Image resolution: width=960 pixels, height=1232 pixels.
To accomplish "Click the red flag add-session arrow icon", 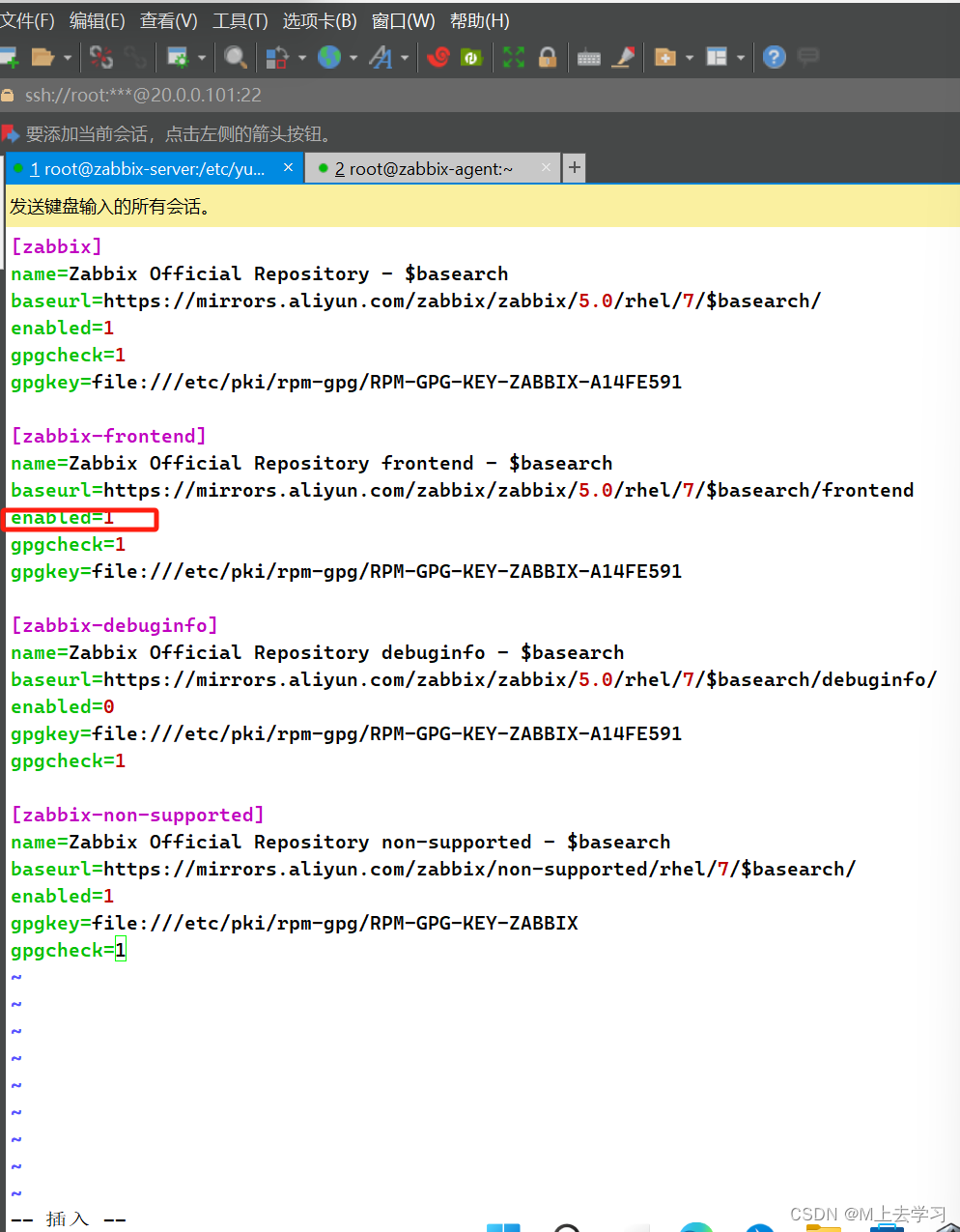I will click(10, 133).
